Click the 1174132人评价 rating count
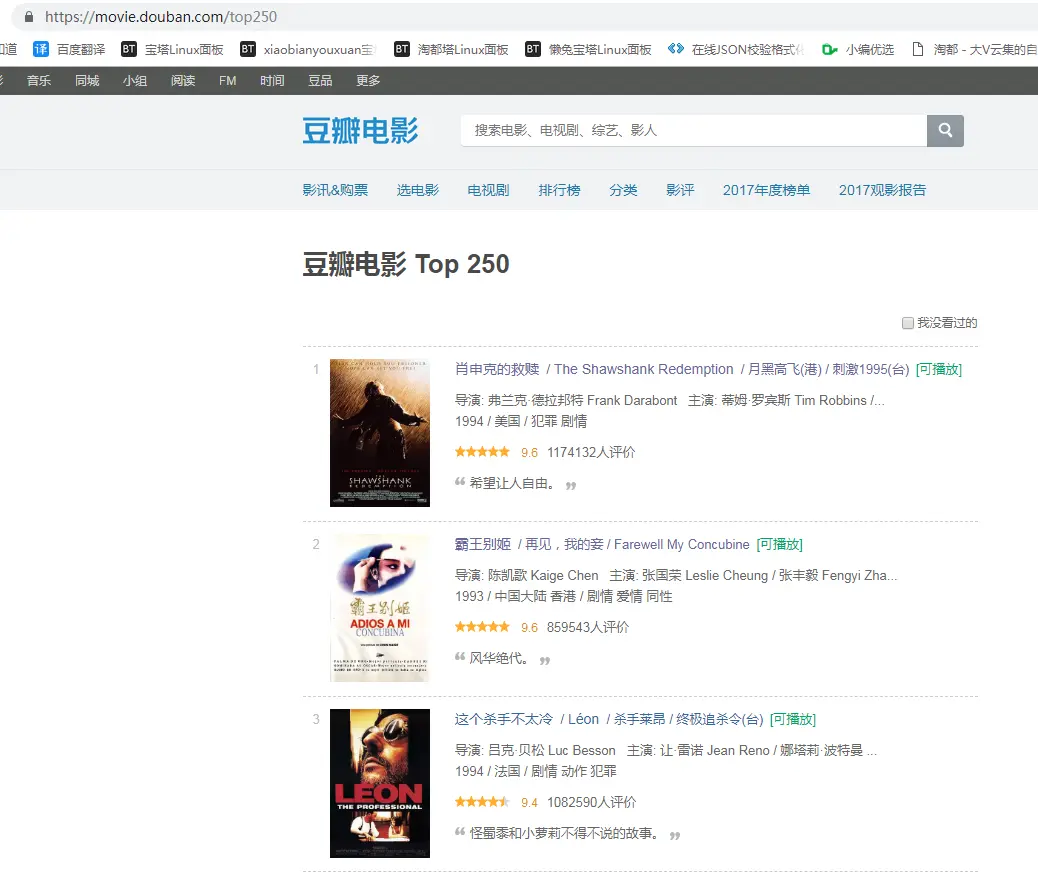 [591, 452]
